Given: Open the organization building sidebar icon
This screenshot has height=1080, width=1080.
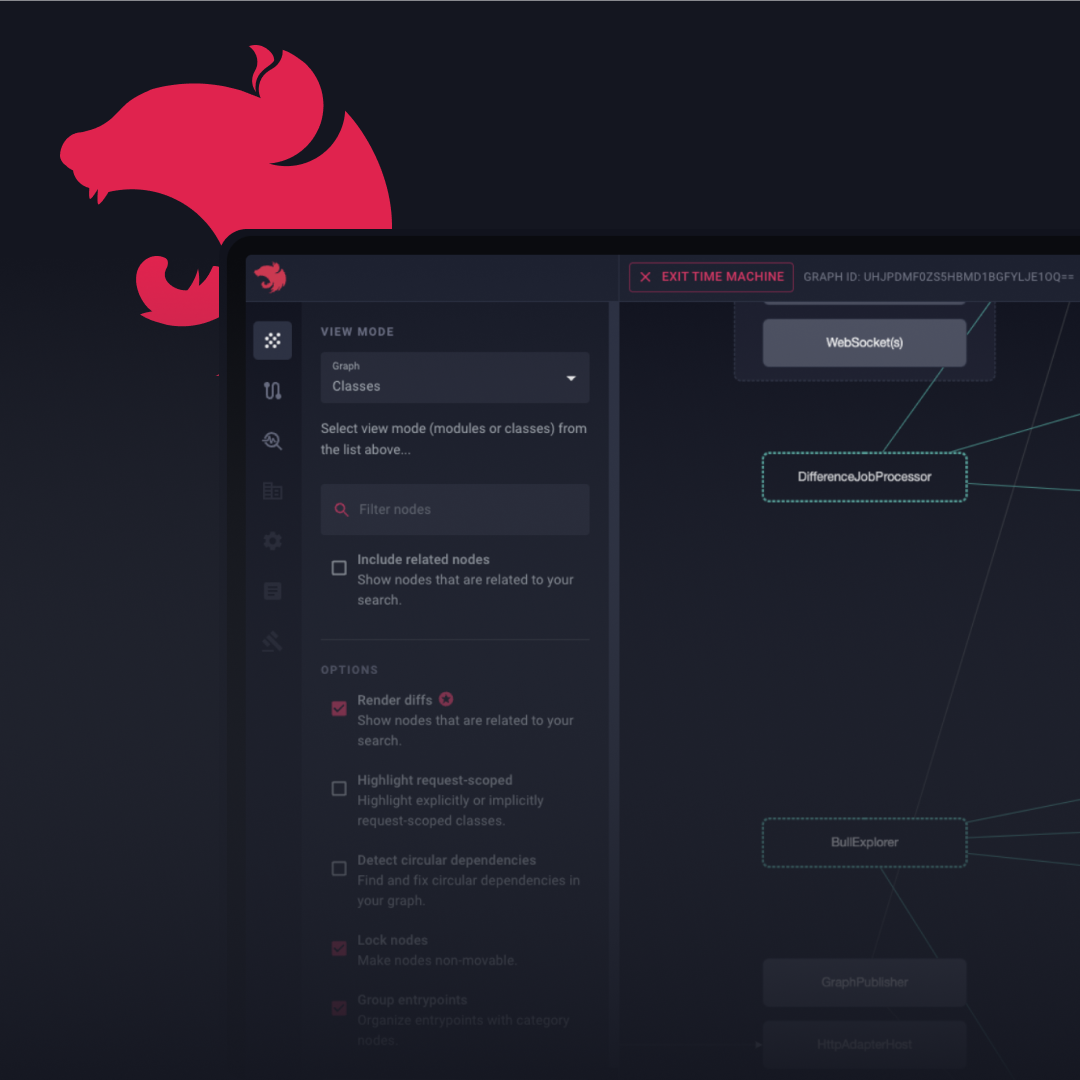Looking at the screenshot, I should [x=273, y=491].
